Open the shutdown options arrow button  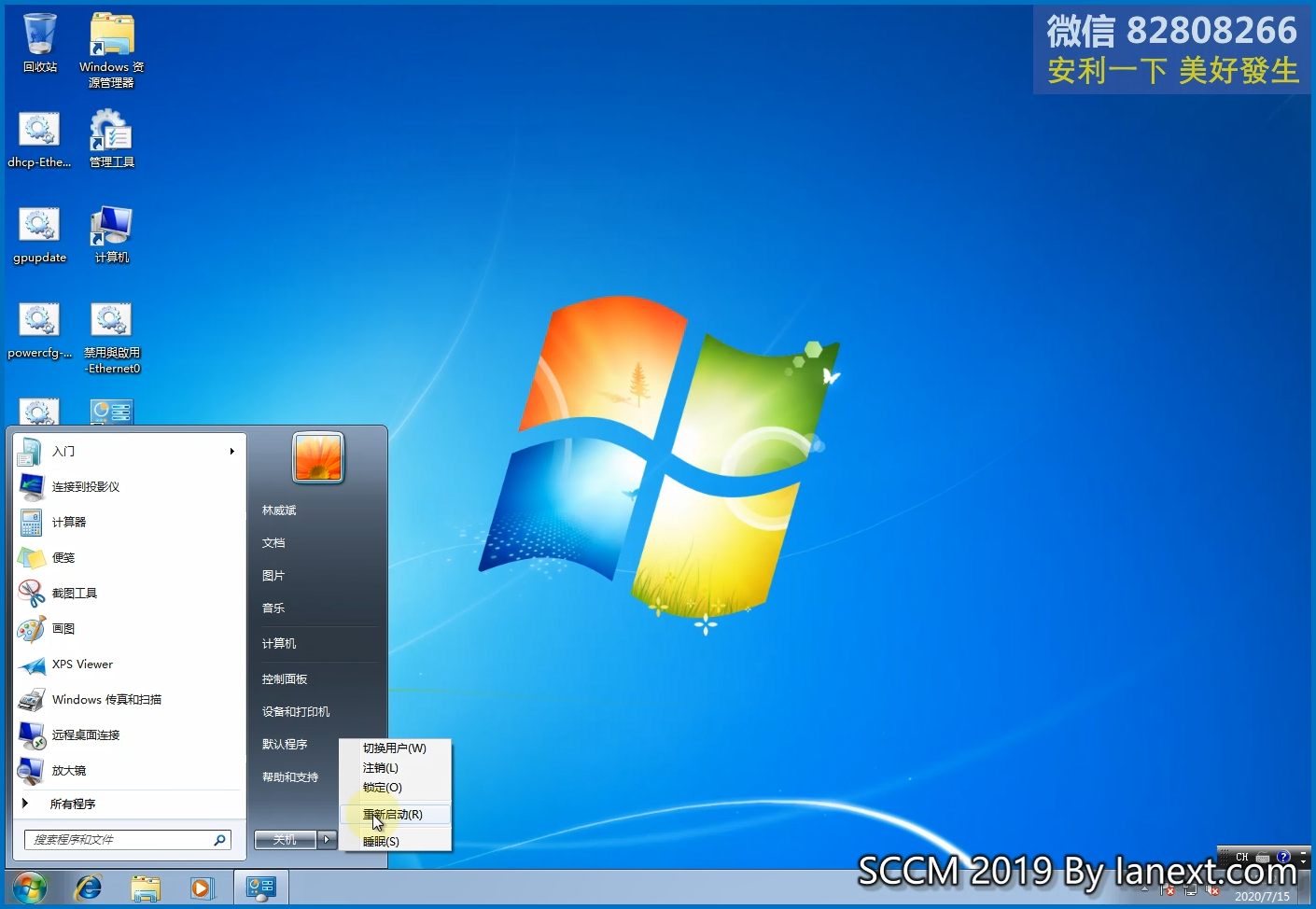327,839
